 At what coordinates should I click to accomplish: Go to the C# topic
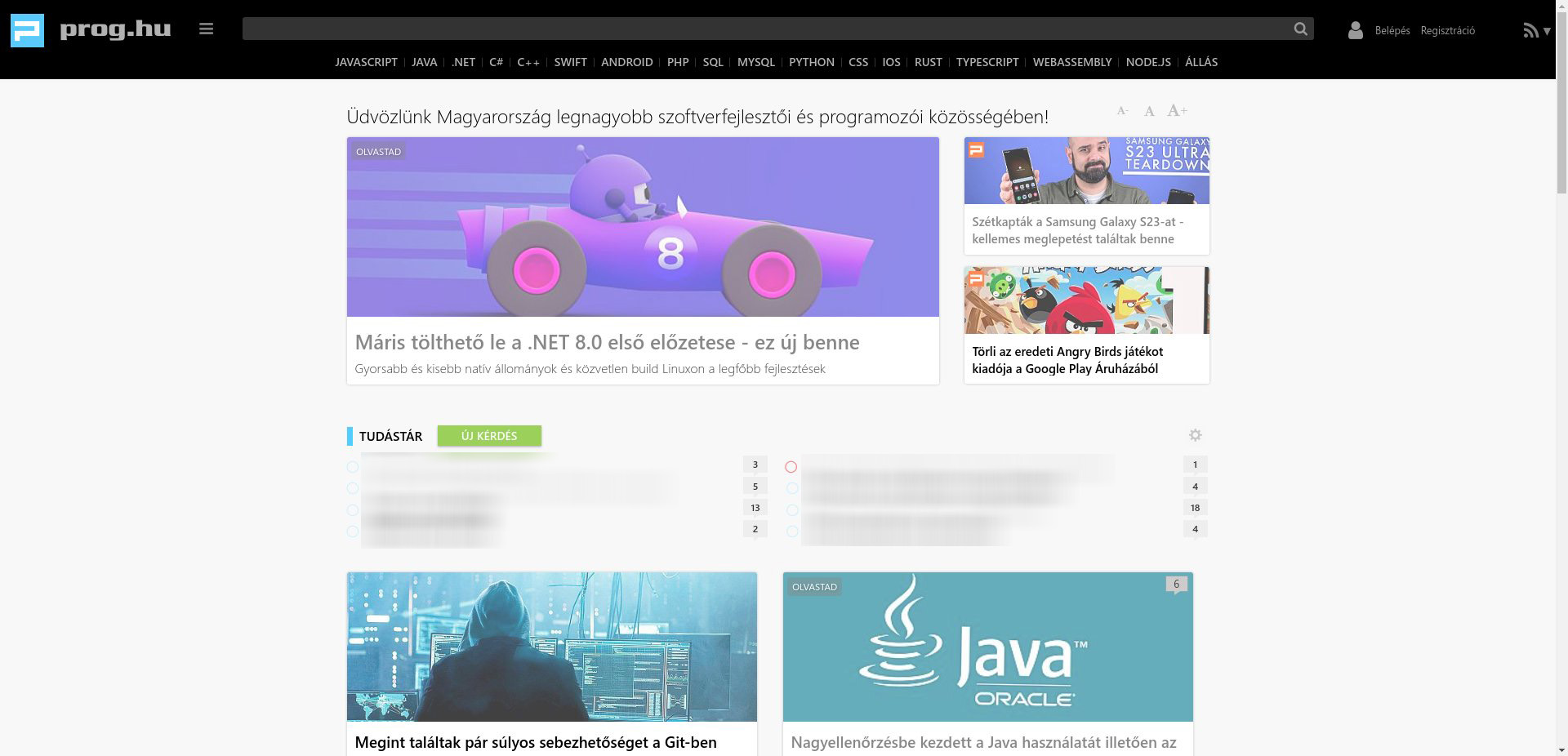pyautogui.click(x=496, y=62)
